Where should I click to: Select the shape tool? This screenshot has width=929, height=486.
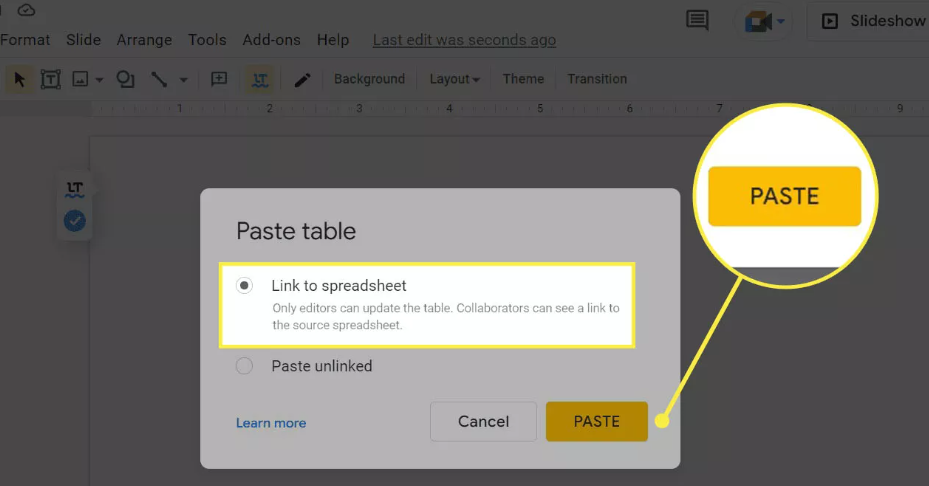click(x=125, y=79)
